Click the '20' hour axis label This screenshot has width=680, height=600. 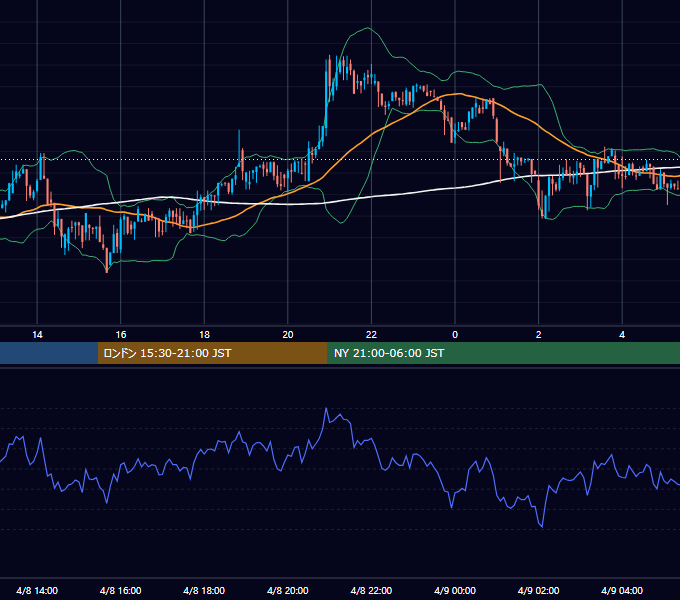288,334
